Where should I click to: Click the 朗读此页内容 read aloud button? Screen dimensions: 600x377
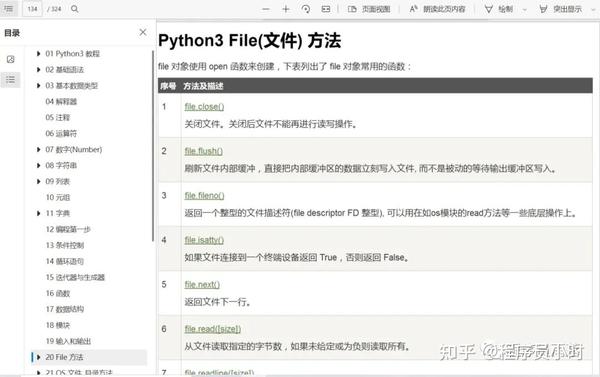[x=437, y=9]
